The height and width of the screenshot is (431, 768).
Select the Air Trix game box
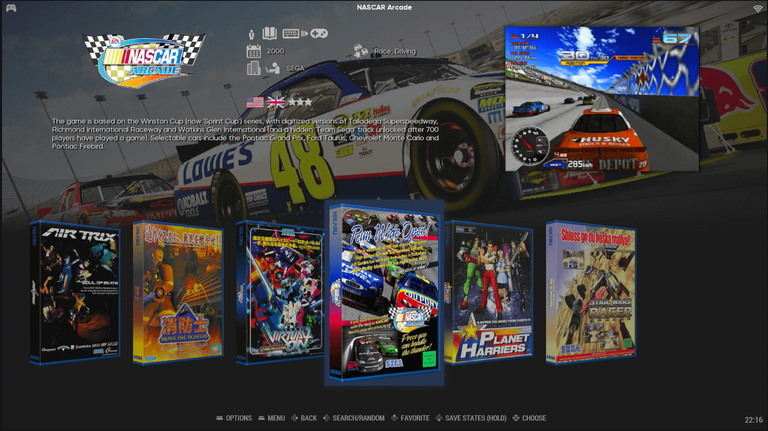pyautogui.click(x=75, y=292)
